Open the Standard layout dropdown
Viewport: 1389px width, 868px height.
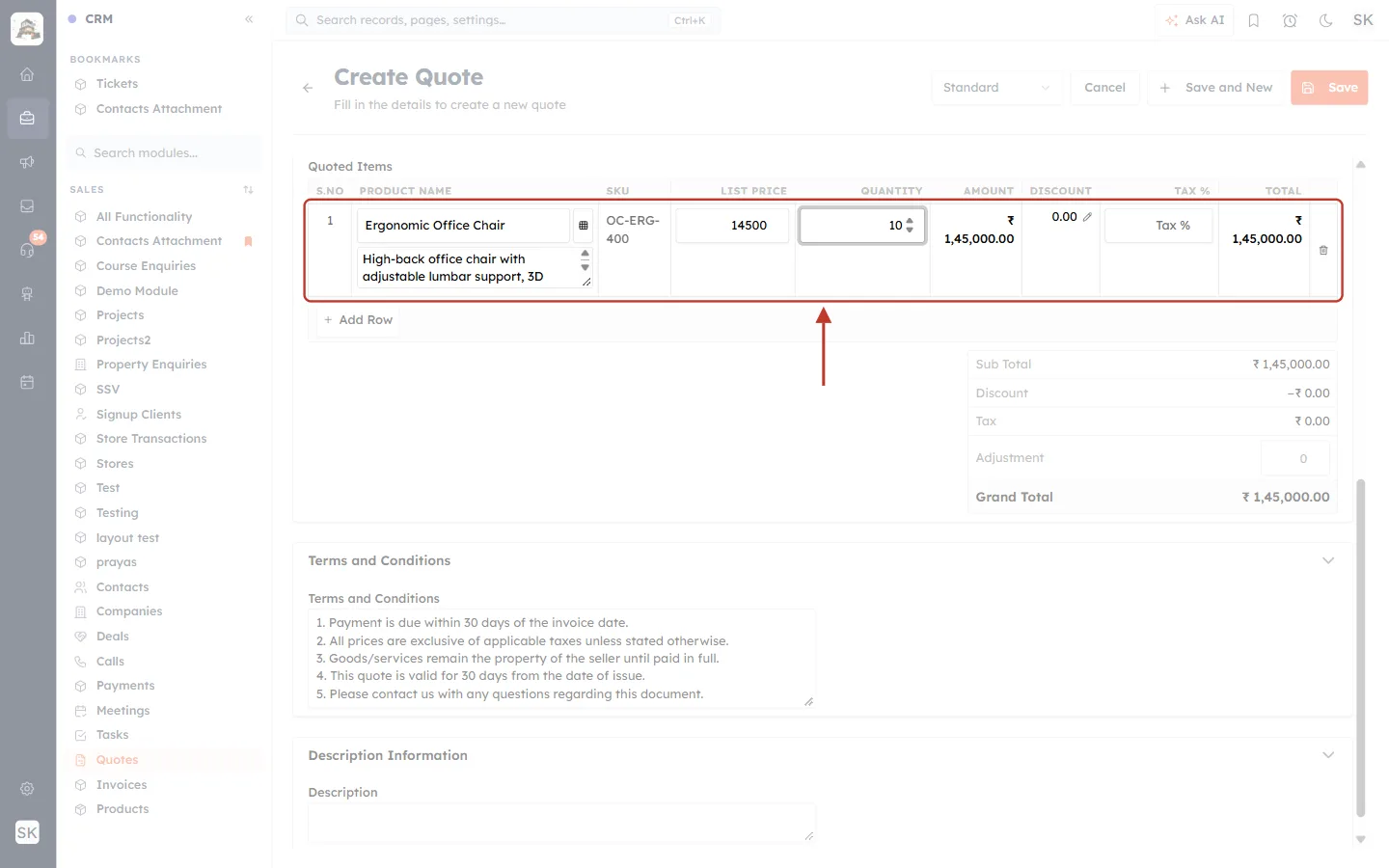[997, 88]
